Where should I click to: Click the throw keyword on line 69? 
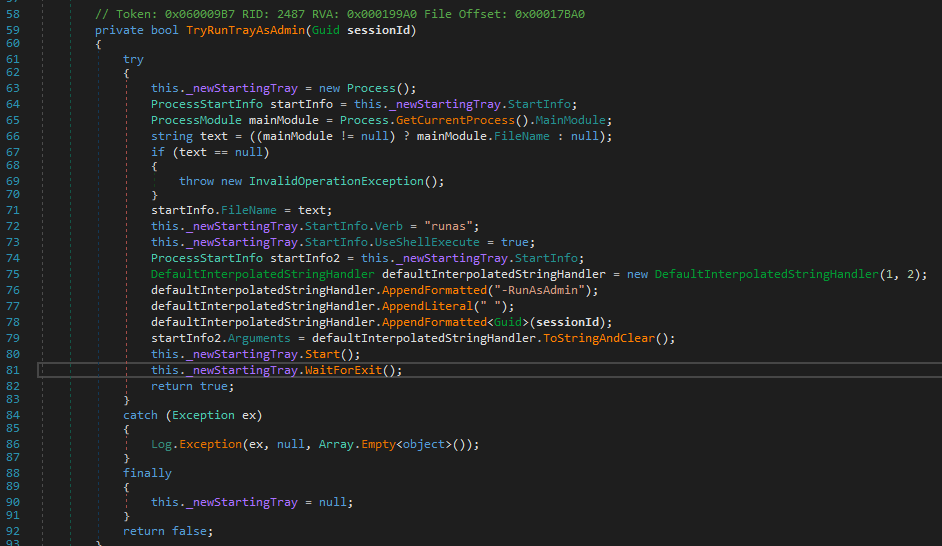click(x=196, y=181)
